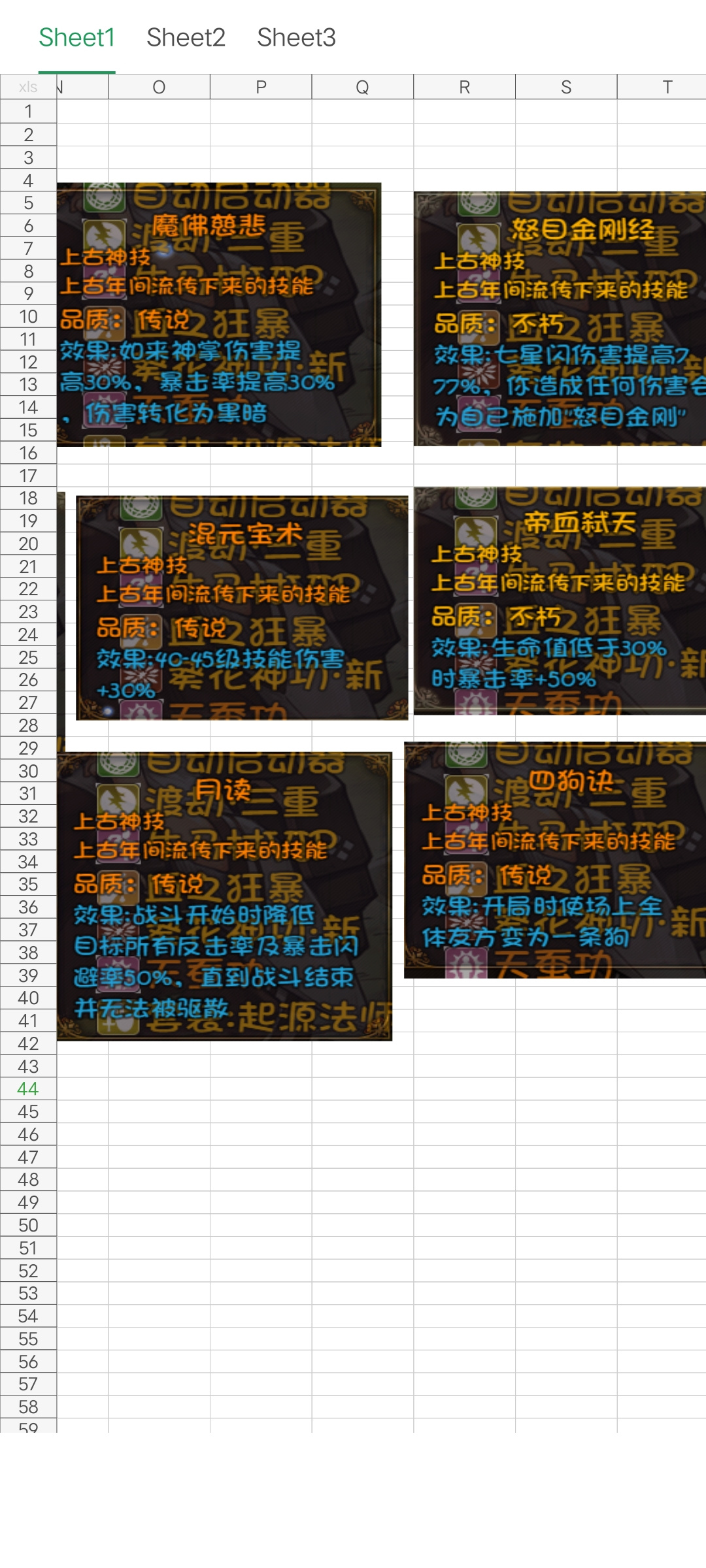The width and height of the screenshot is (706, 1568).
Task: Select highlighted row 44 header
Action: click(28, 1088)
